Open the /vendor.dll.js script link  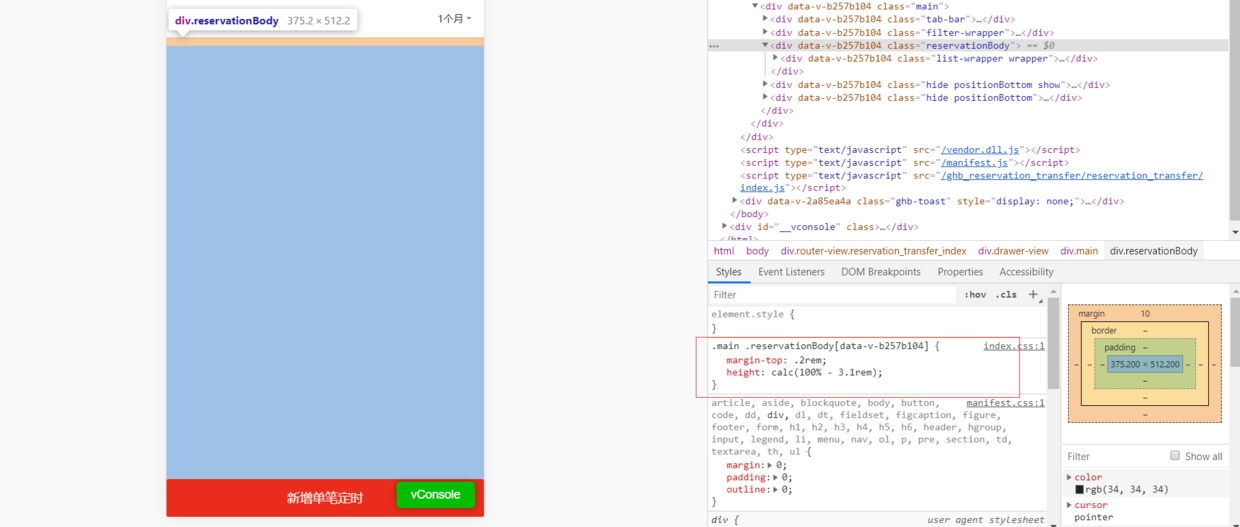980,150
